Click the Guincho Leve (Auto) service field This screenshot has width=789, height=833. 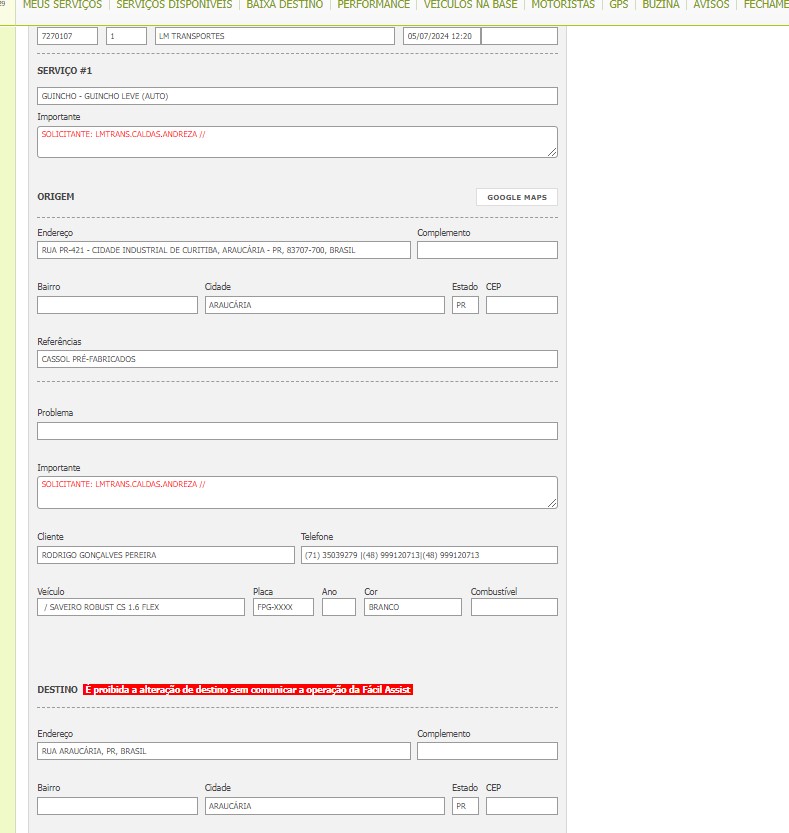pos(298,96)
